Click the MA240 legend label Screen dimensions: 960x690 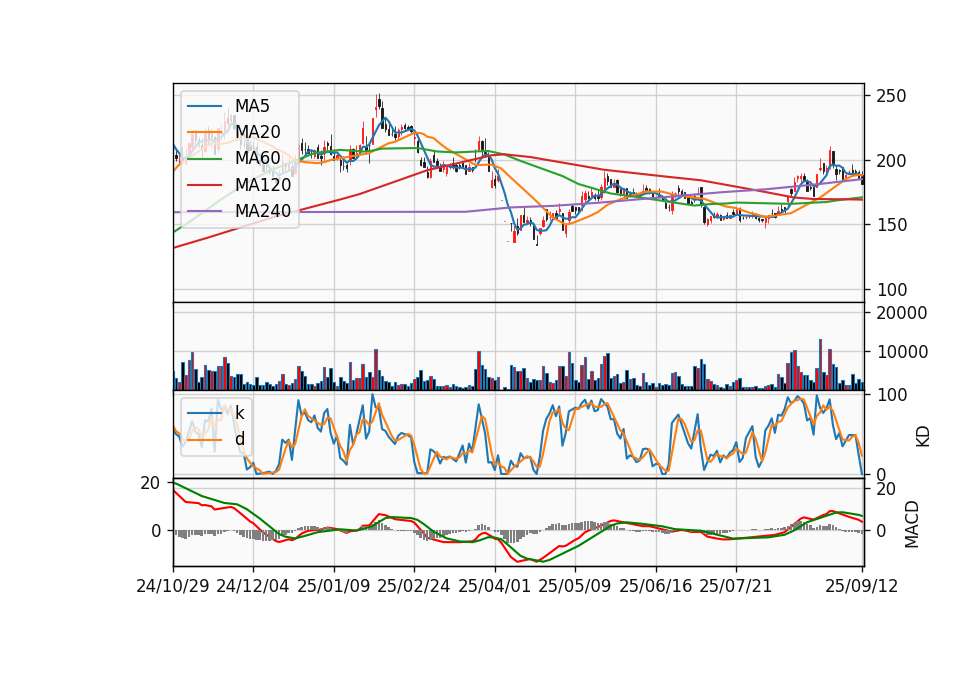coord(263,211)
